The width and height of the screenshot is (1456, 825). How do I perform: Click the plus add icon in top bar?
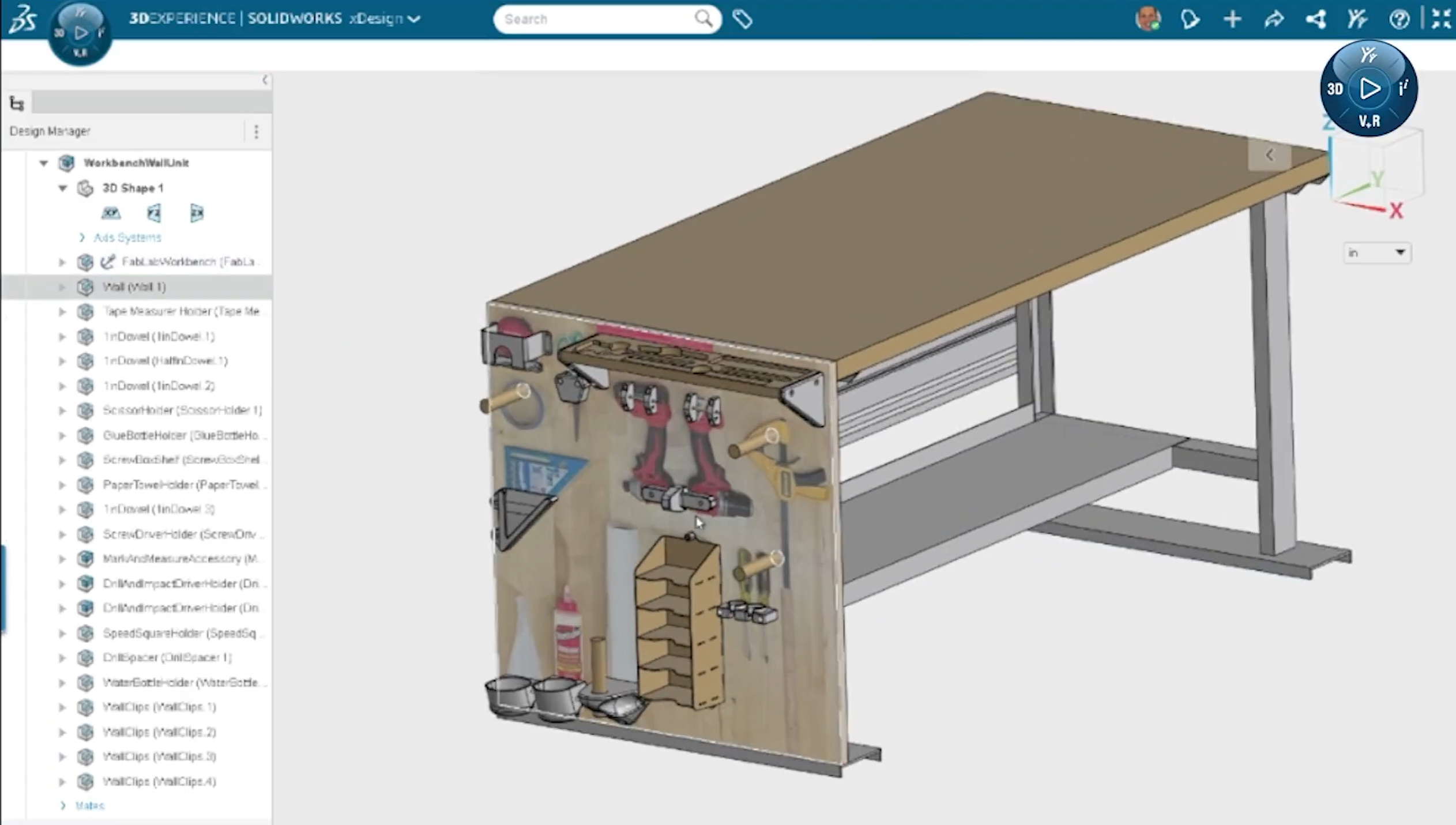click(1232, 19)
